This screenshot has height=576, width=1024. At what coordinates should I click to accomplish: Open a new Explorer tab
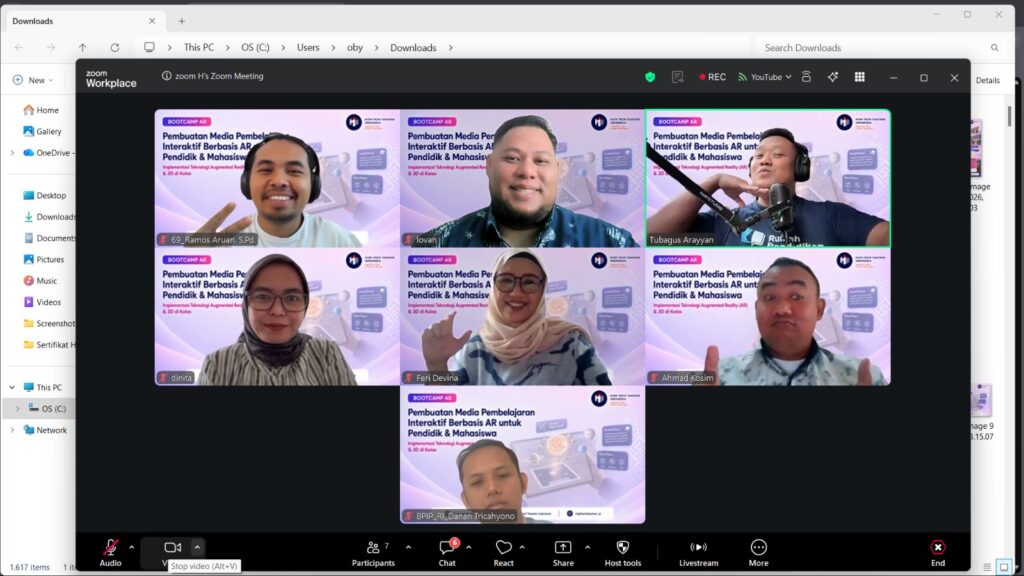click(x=182, y=21)
